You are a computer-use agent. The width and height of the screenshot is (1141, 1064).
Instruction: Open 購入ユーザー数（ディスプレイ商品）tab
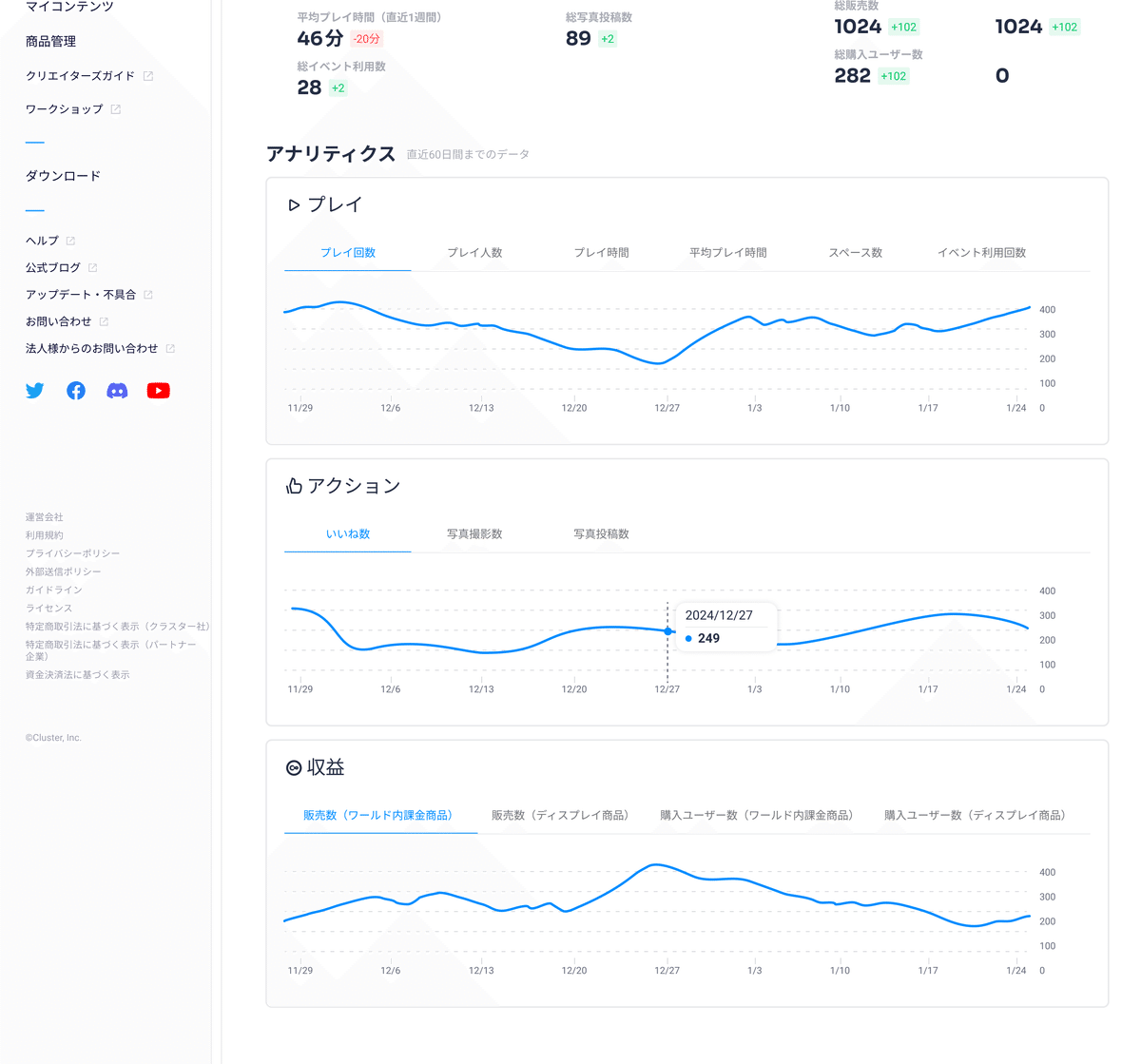click(x=977, y=816)
